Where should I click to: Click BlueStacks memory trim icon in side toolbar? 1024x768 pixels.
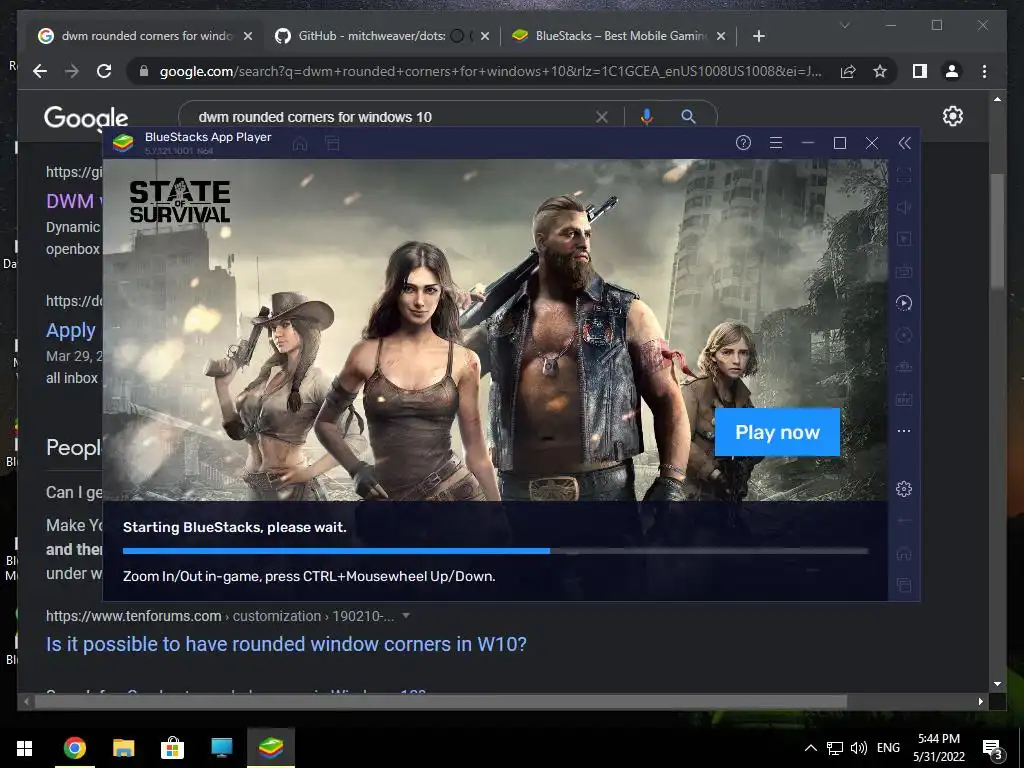pos(904,367)
